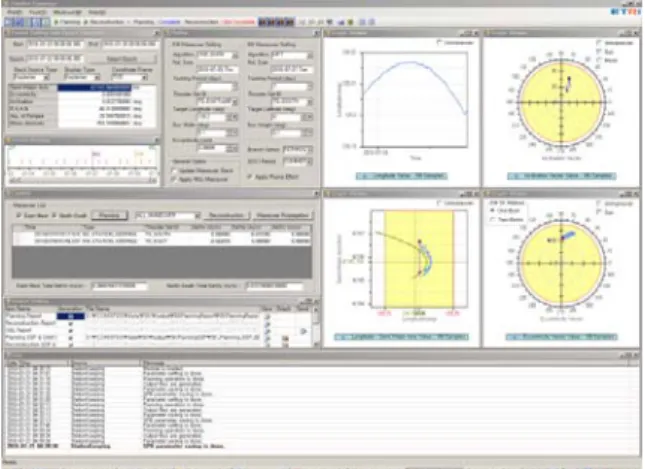The width and height of the screenshot is (645, 469).
Task: Click the Send icon in WOL Report row
Action: tap(304, 331)
